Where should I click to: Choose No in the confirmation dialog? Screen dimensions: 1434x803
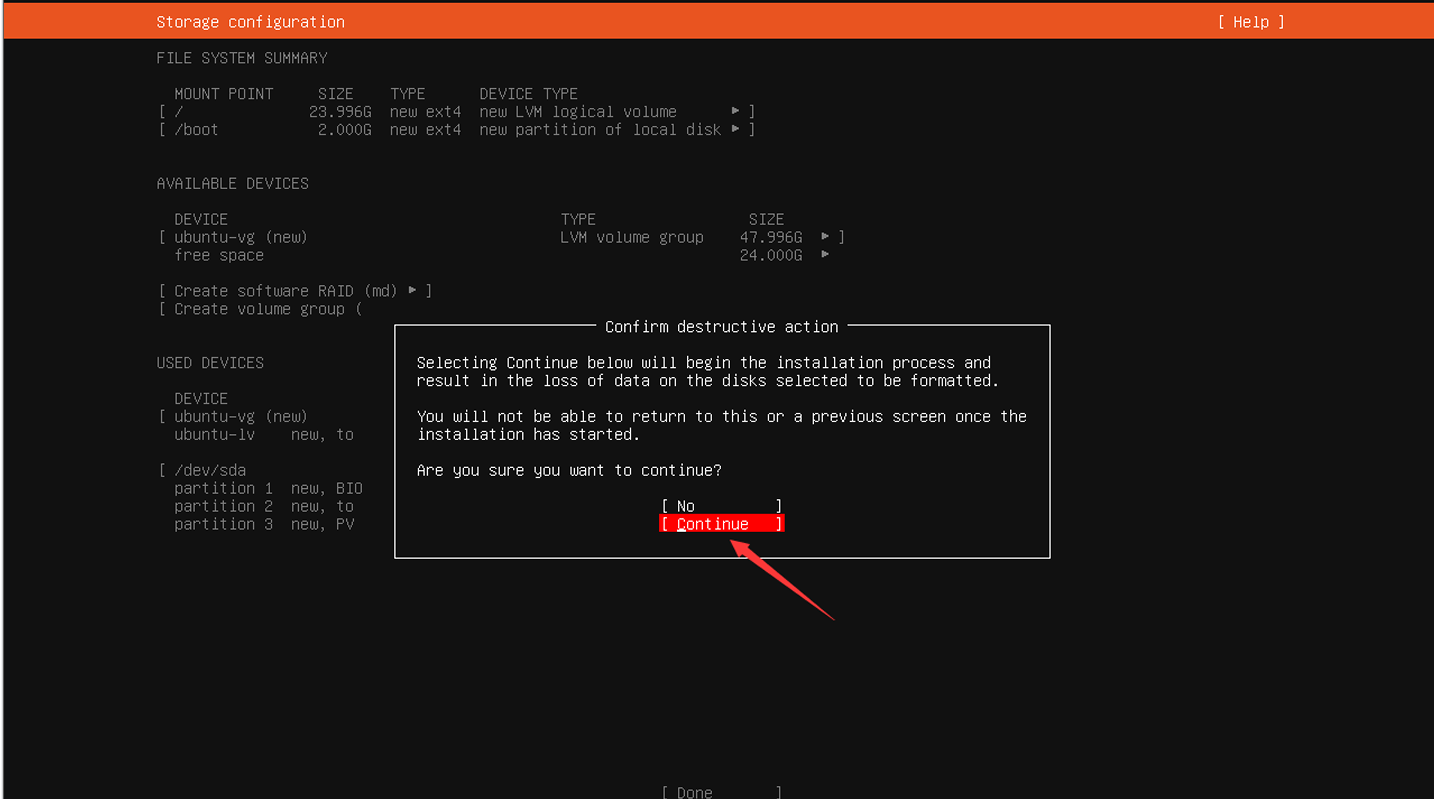click(x=722, y=506)
